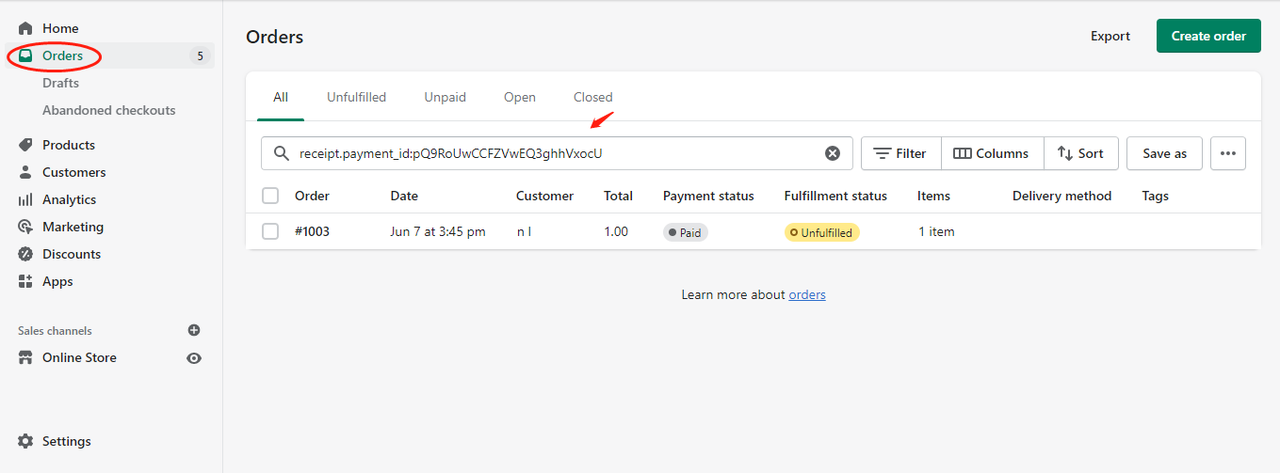Go to Marketing in sidebar
The image size is (1280, 473).
[73, 227]
